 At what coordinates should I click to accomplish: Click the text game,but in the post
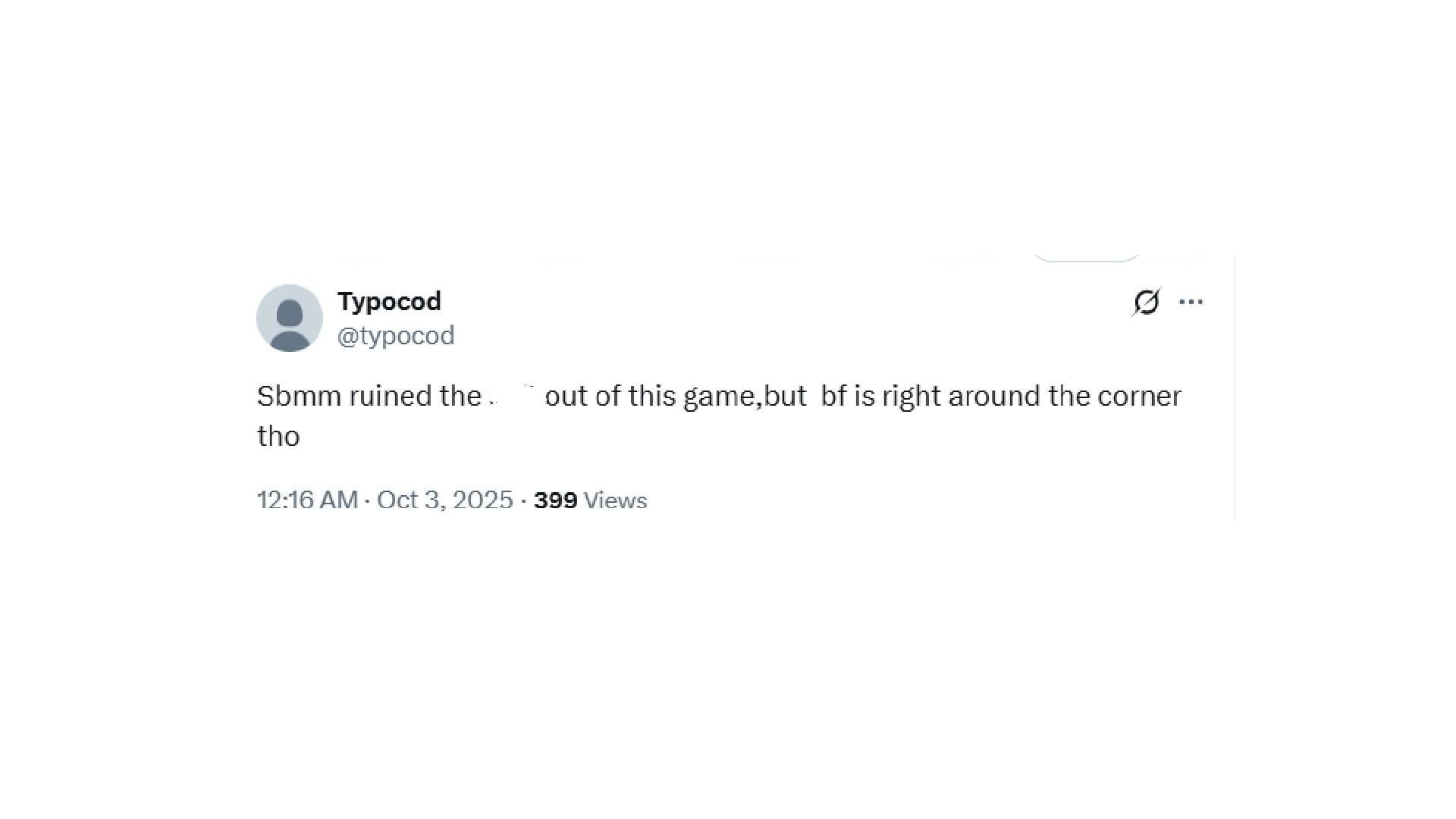tap(744, 396)
